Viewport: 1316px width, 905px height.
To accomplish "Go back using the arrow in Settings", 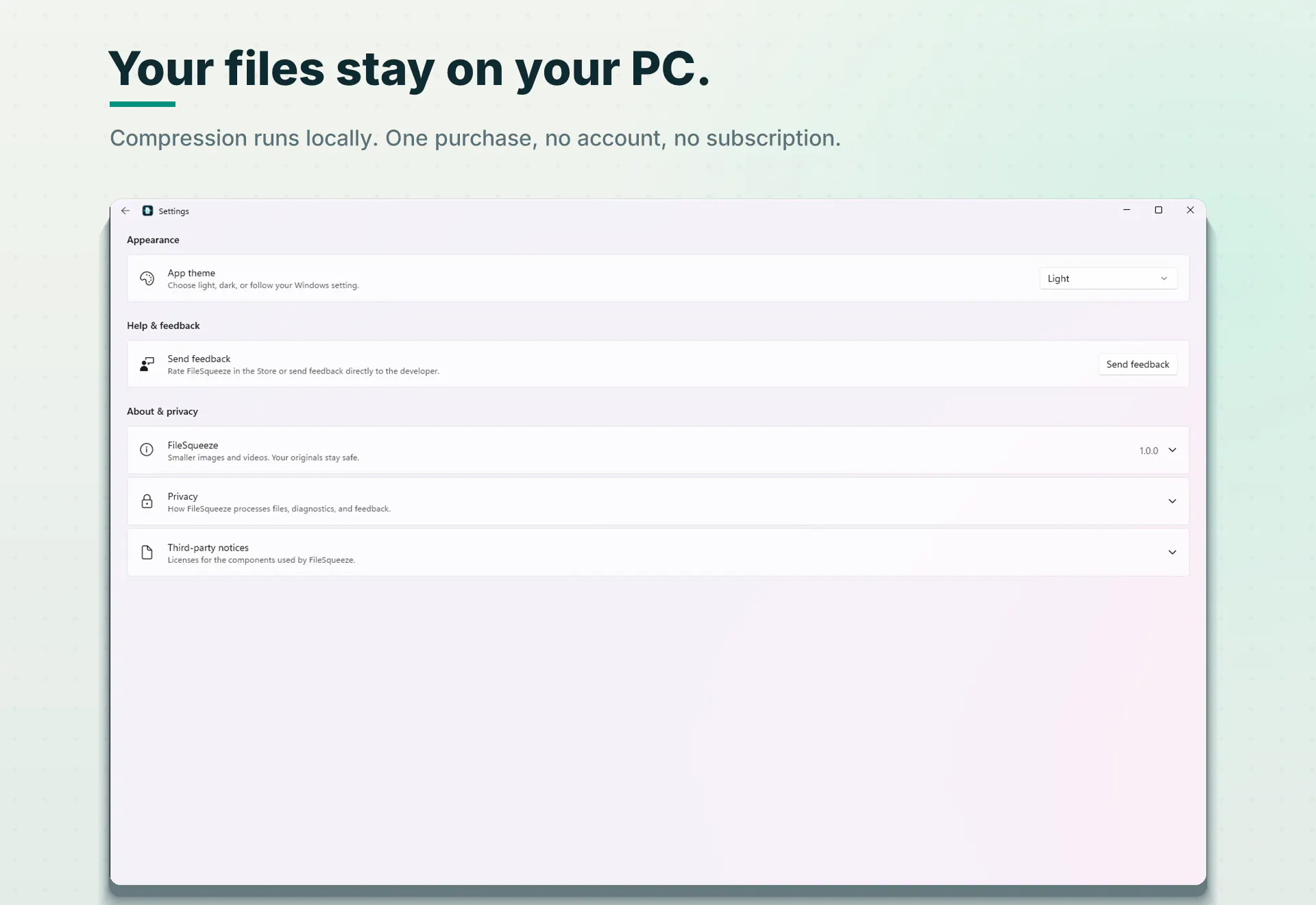I will tap(125, 210).
